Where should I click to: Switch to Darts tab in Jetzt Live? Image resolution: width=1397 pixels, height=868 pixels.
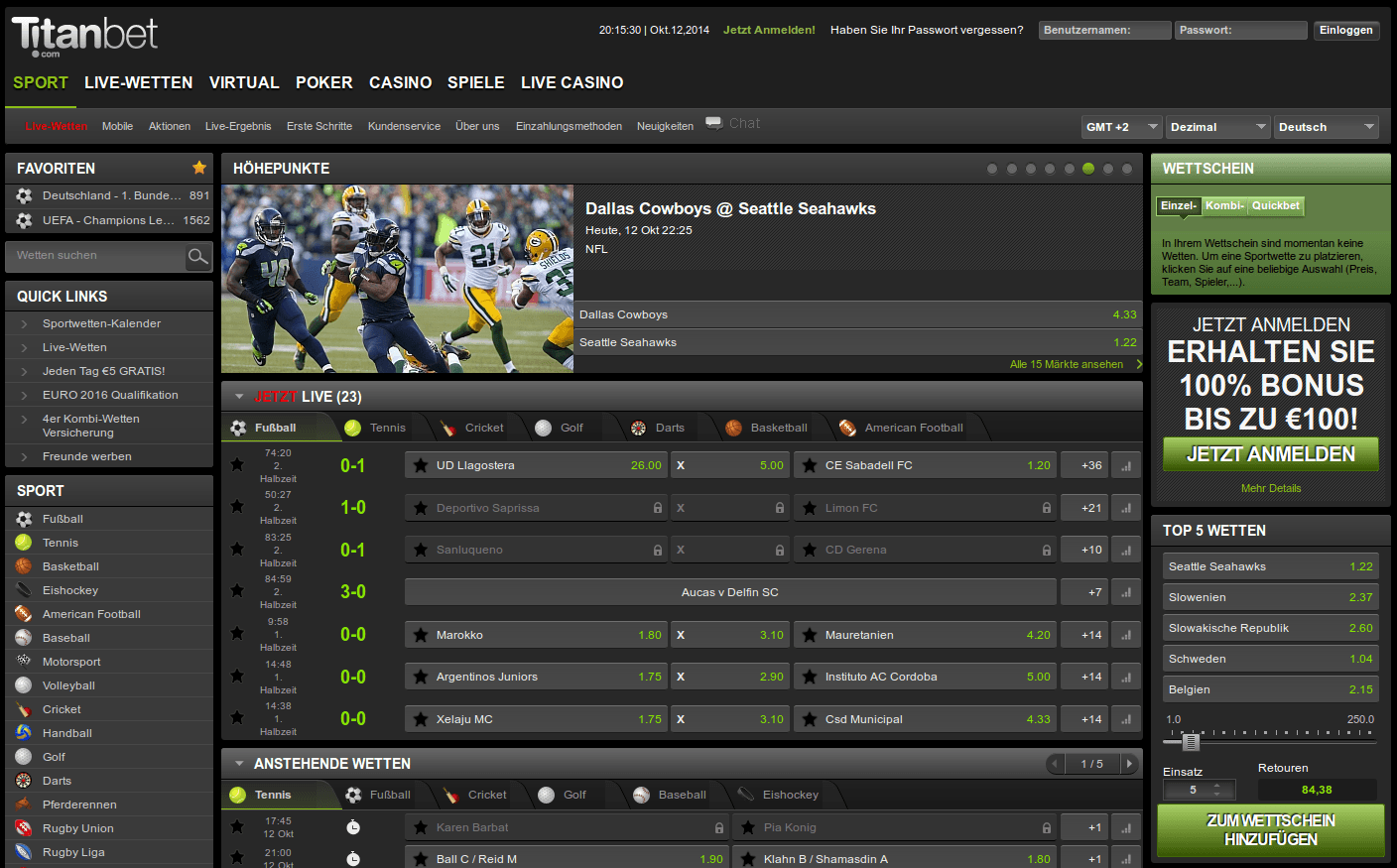coord(658,428)
